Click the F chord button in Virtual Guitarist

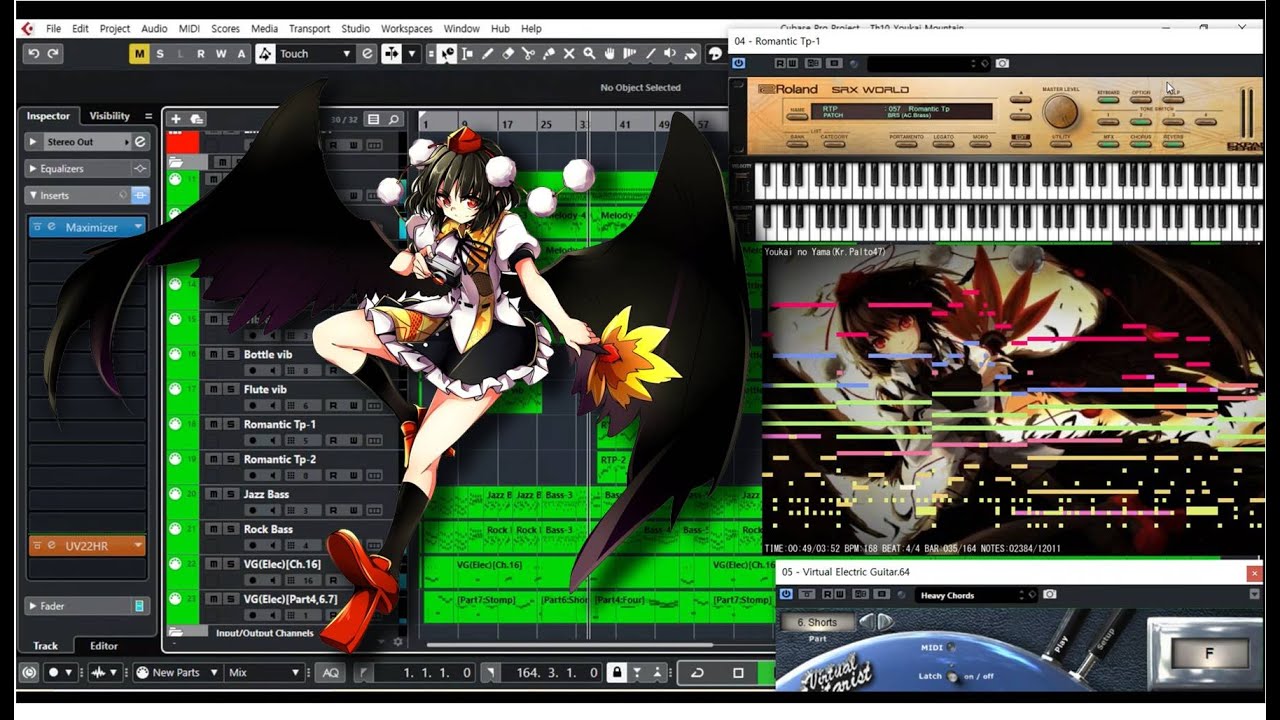(x=1209, y=655)
